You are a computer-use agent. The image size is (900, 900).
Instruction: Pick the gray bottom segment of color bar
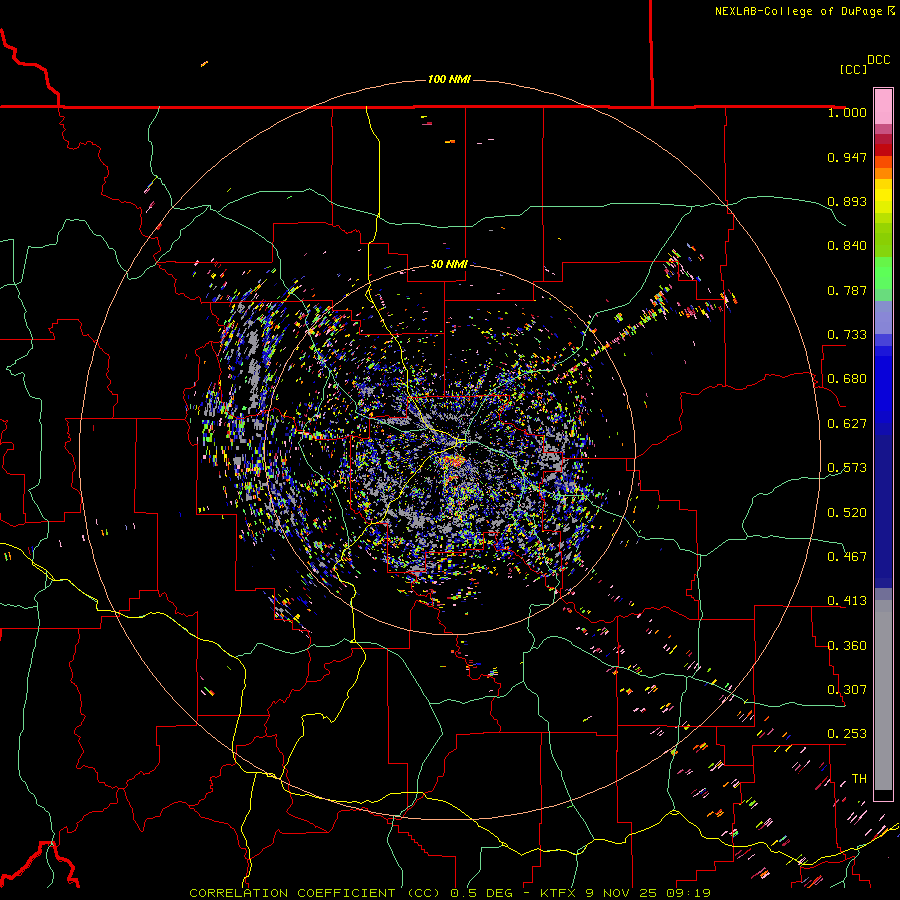tap(883, 695)
